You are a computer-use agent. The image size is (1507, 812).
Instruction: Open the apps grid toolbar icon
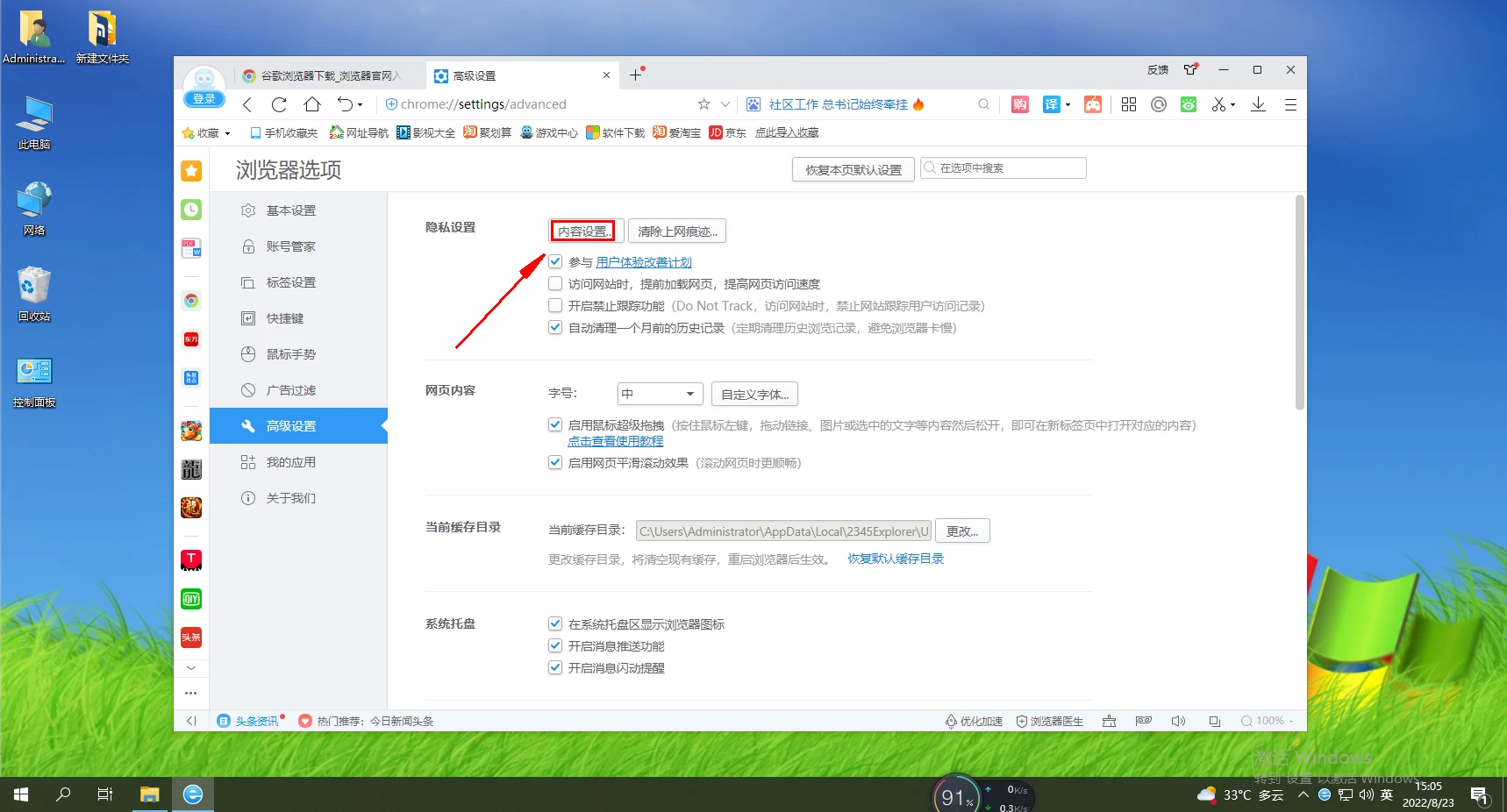tap(1129, 104)
